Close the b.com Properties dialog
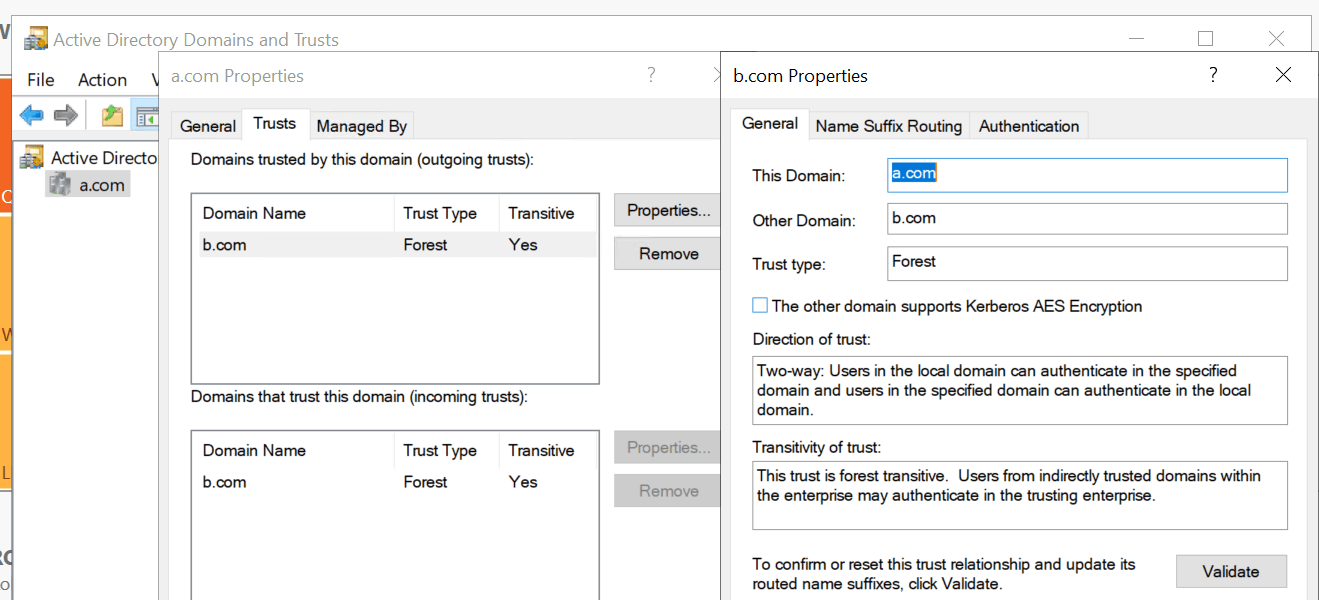The height and width of the screenshot is (600, 1319). point(1283,75)
